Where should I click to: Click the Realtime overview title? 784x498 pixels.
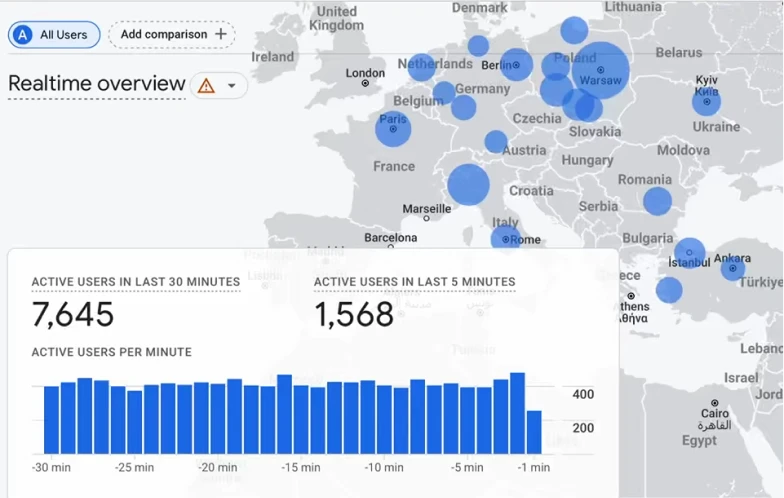[97, 83]
